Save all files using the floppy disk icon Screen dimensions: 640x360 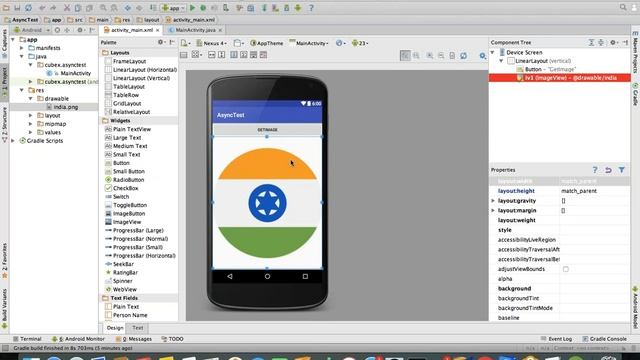pyautogui.click(x=17, y=8)
